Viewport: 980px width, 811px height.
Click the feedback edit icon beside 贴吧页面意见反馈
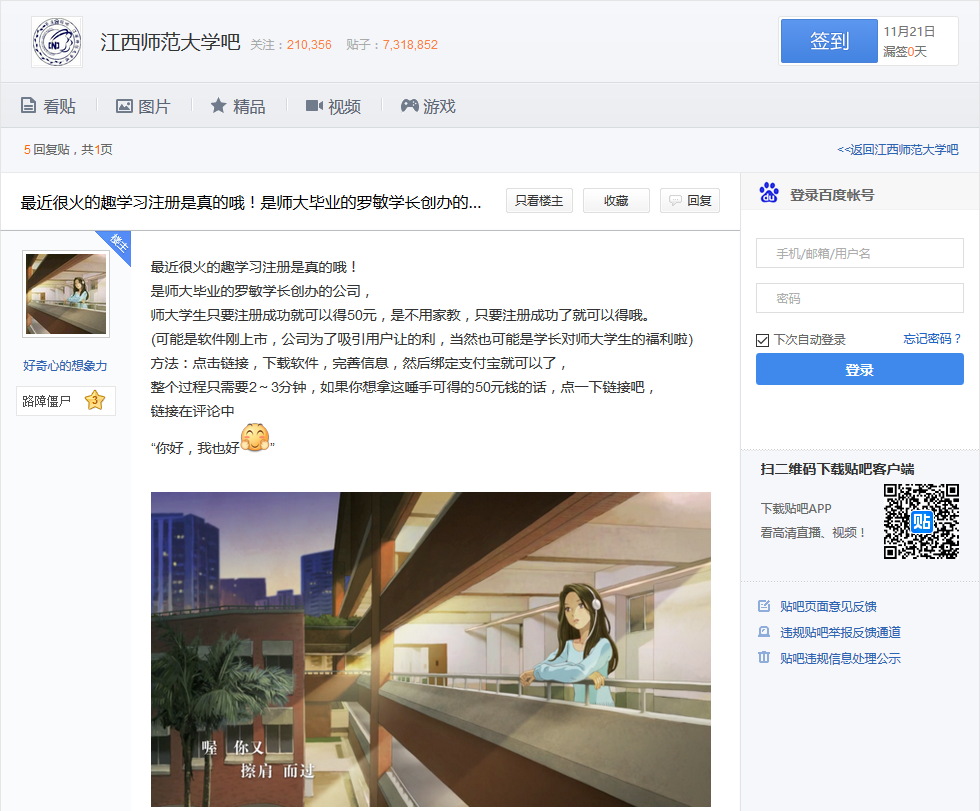tap(764, 606)
